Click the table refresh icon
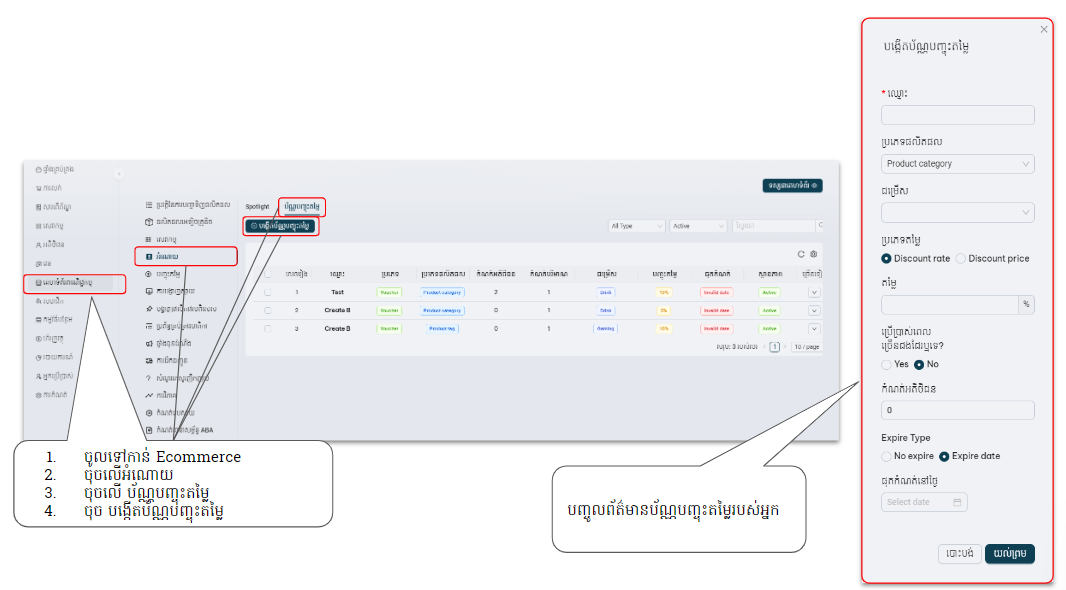Image resolution: width=1066 pixels, height=590 pixels. point(801,255)
